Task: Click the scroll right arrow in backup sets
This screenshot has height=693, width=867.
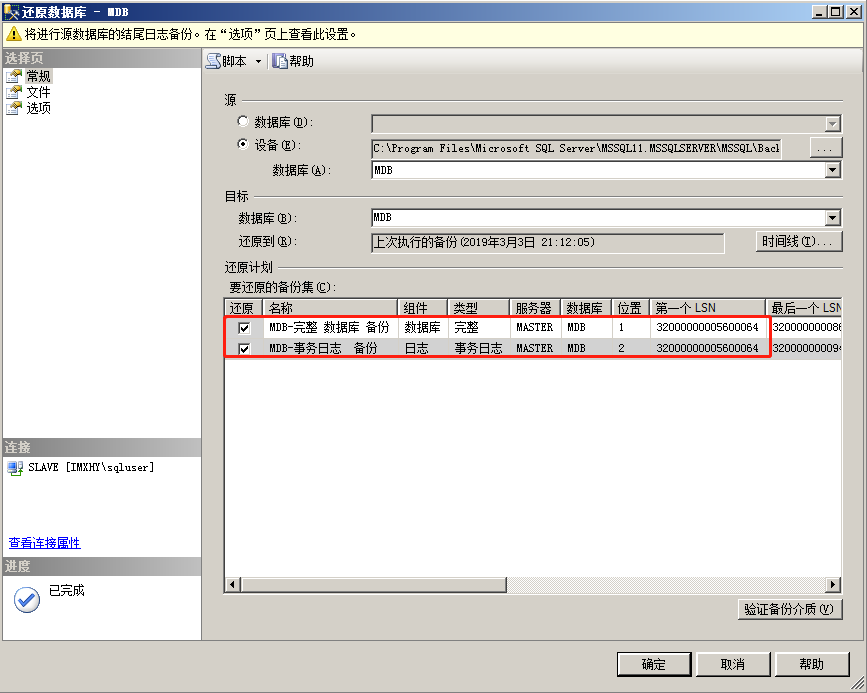Action: pos(833,585)
